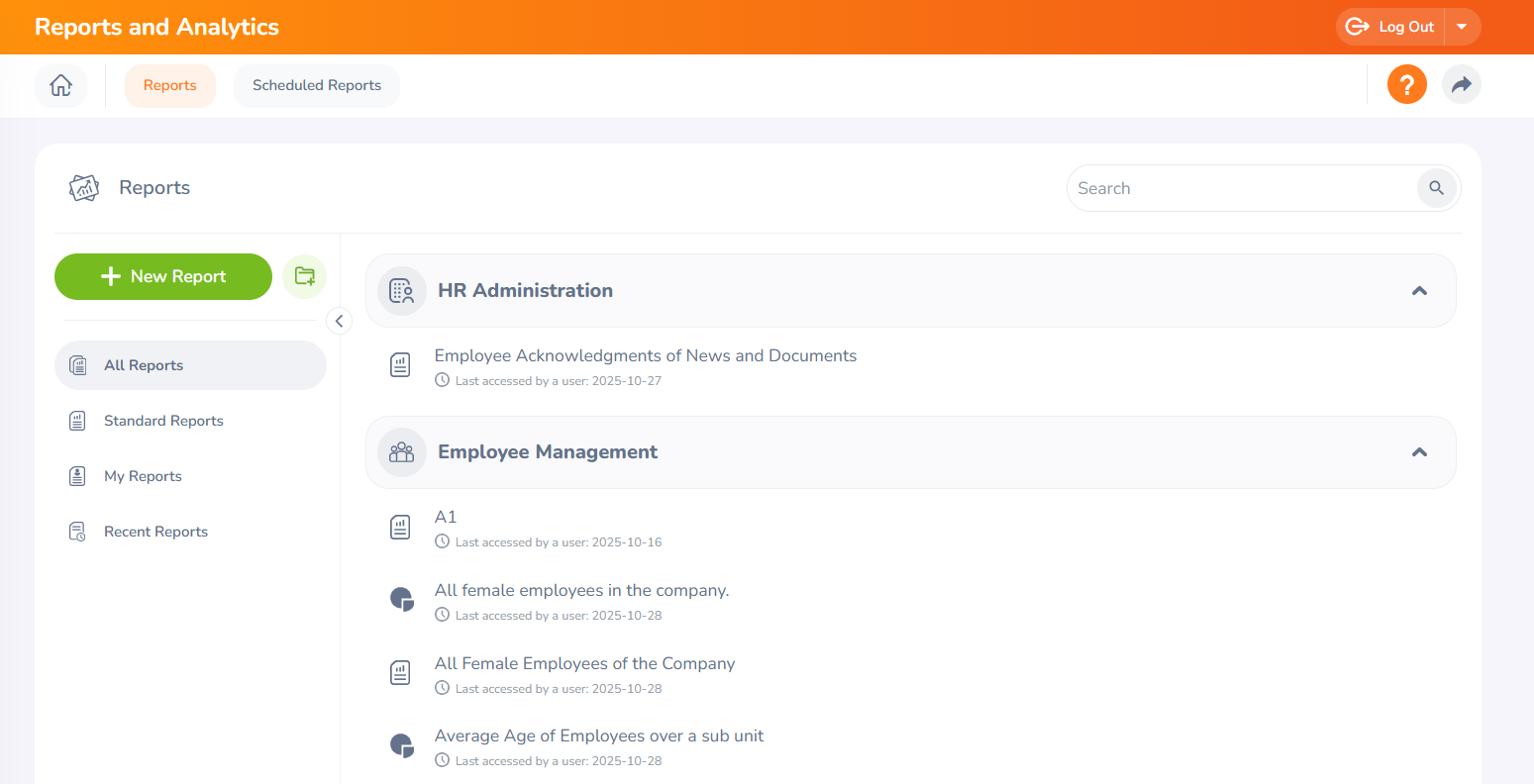
Task: Open Employee Acknowledgments of News and Documents report
Action: coord(645,356)
